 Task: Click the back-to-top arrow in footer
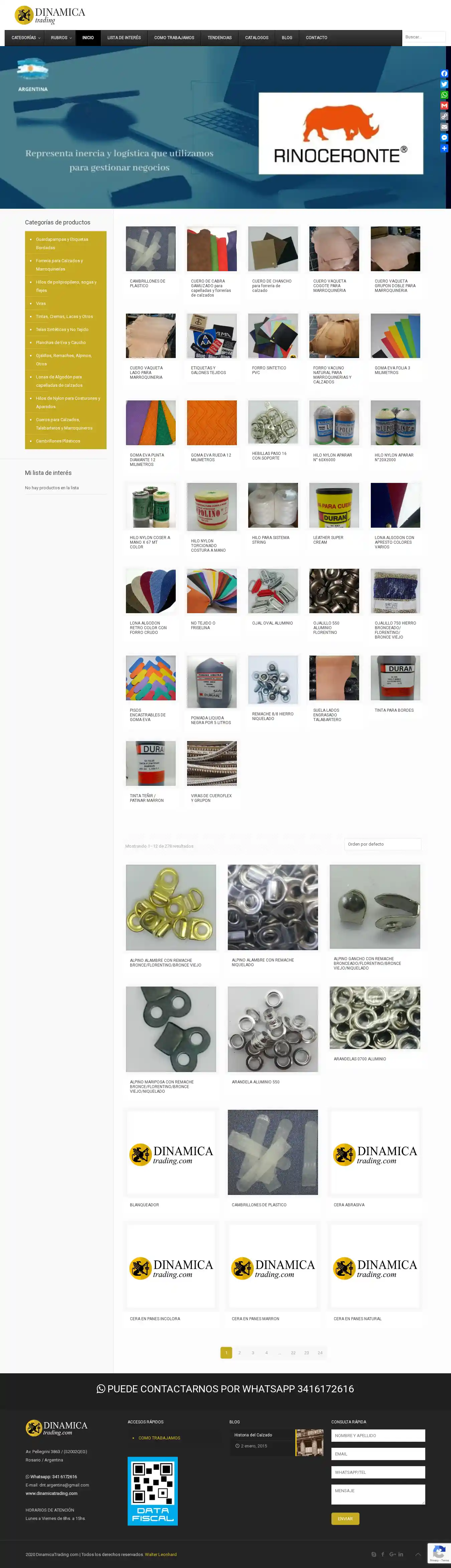pyautogui.click(x=418, y=1554)
